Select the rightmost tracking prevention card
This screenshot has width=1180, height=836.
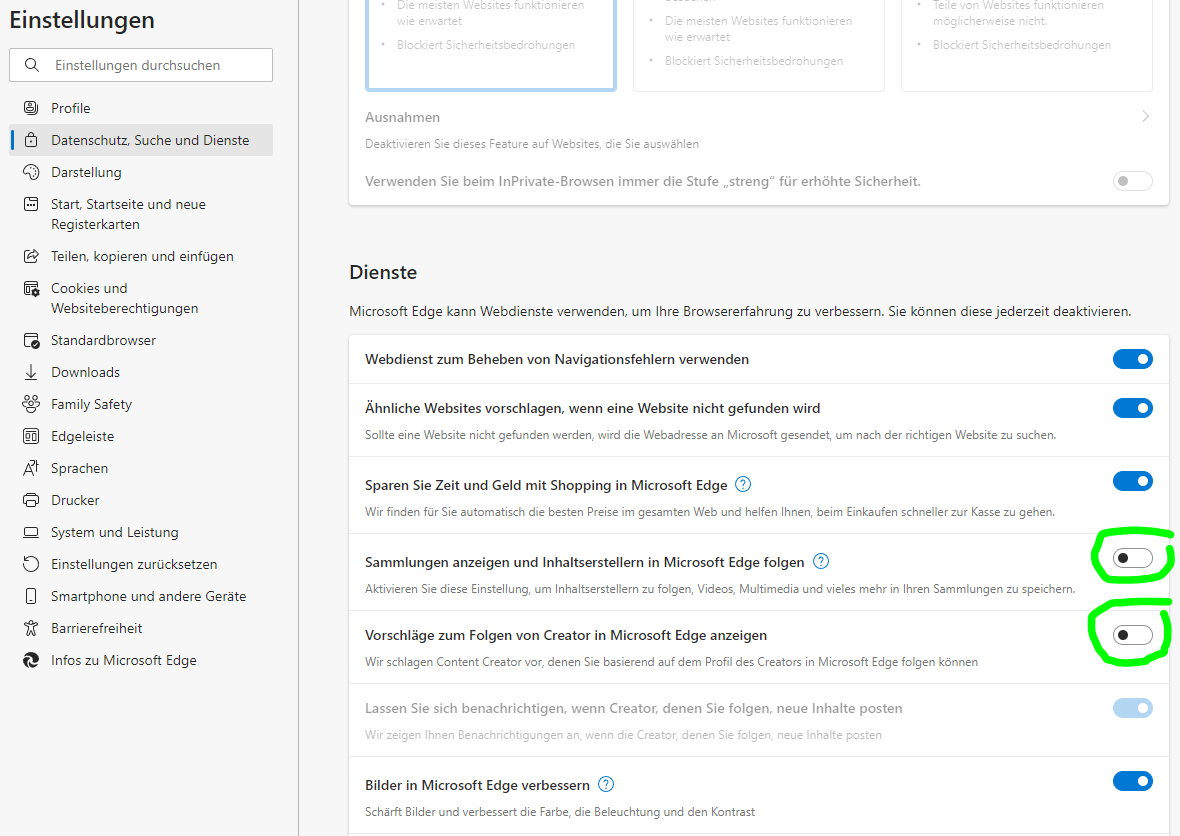click(x=1026, y=45)
